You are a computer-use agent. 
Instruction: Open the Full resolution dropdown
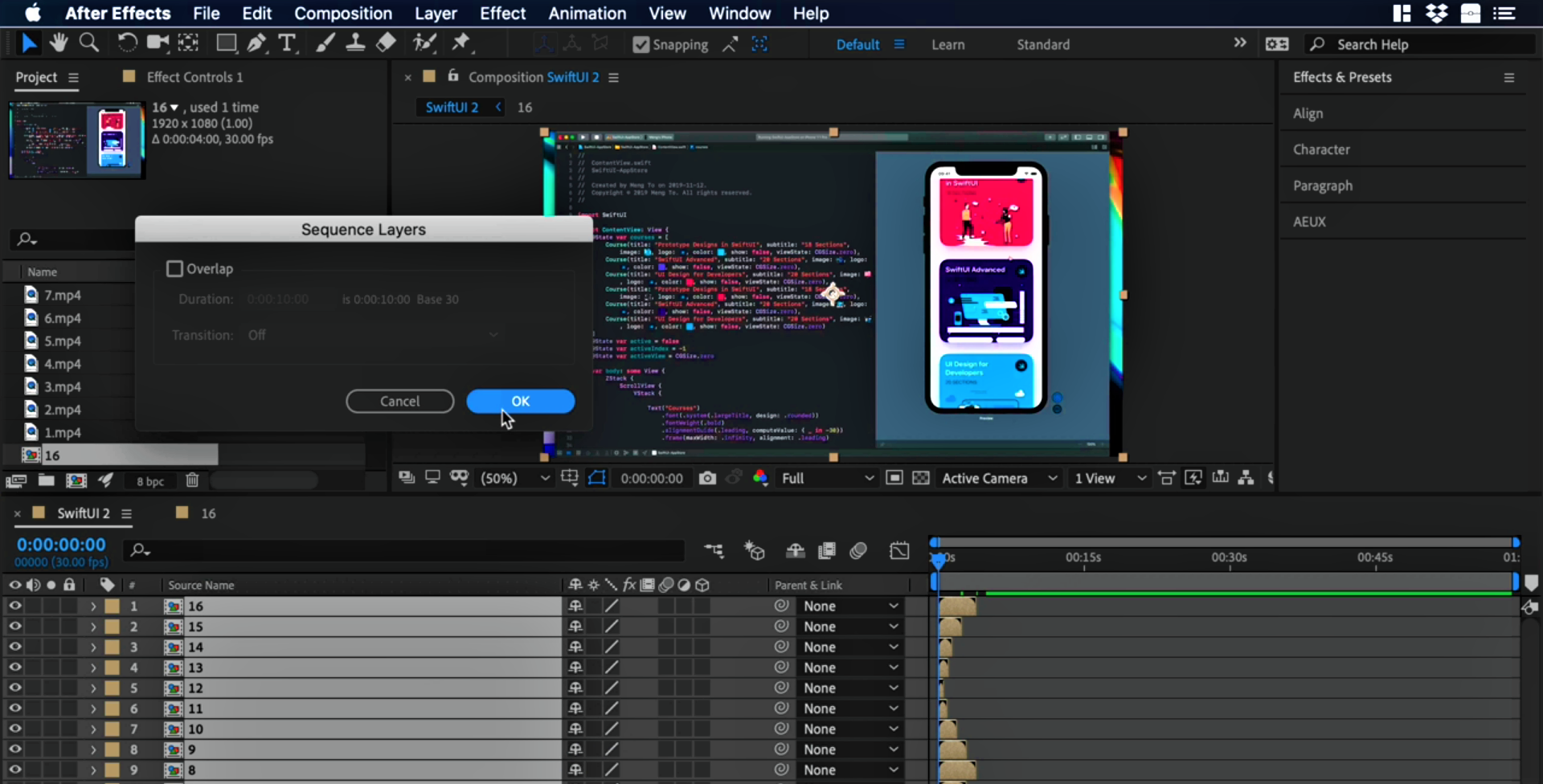(x=827, y=478)
